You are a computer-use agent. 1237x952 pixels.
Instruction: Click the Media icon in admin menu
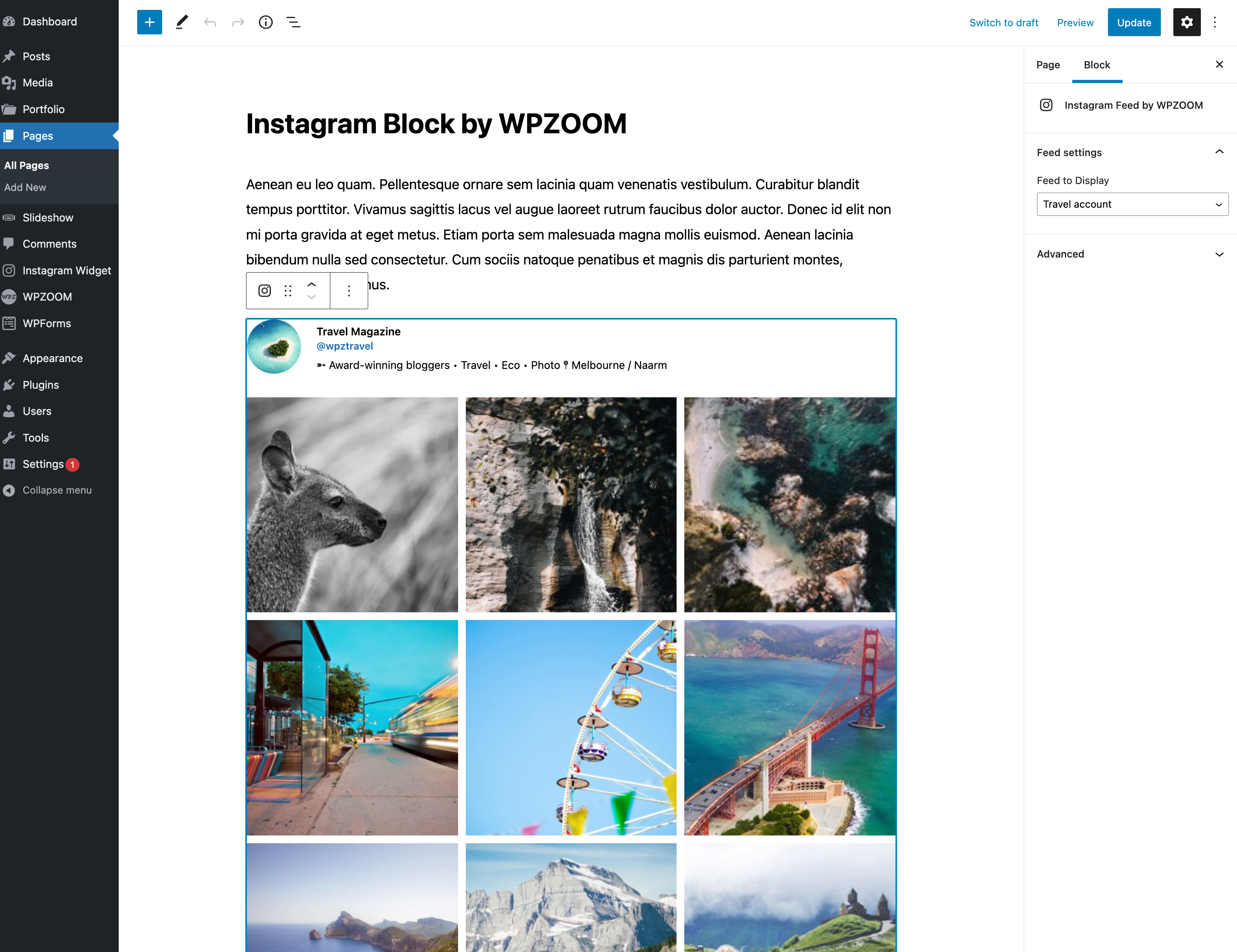point(9,83)
